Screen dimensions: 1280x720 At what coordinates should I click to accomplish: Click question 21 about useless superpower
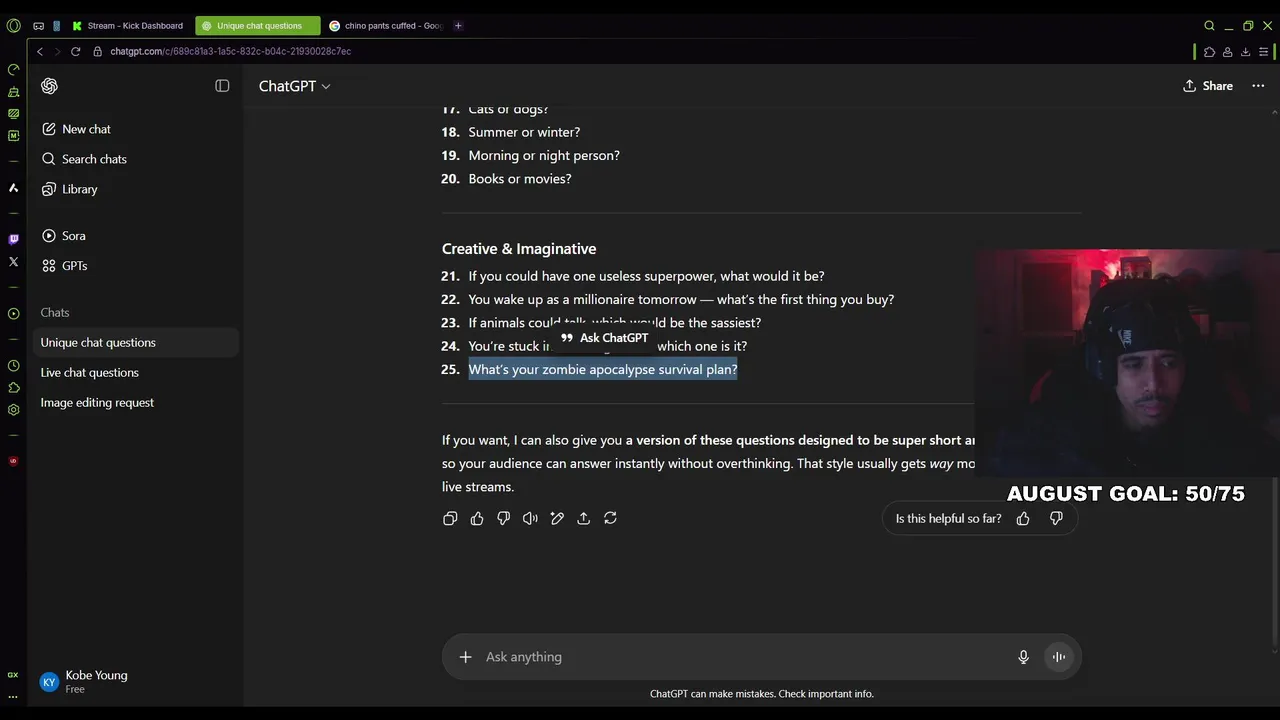click(646, 276)
